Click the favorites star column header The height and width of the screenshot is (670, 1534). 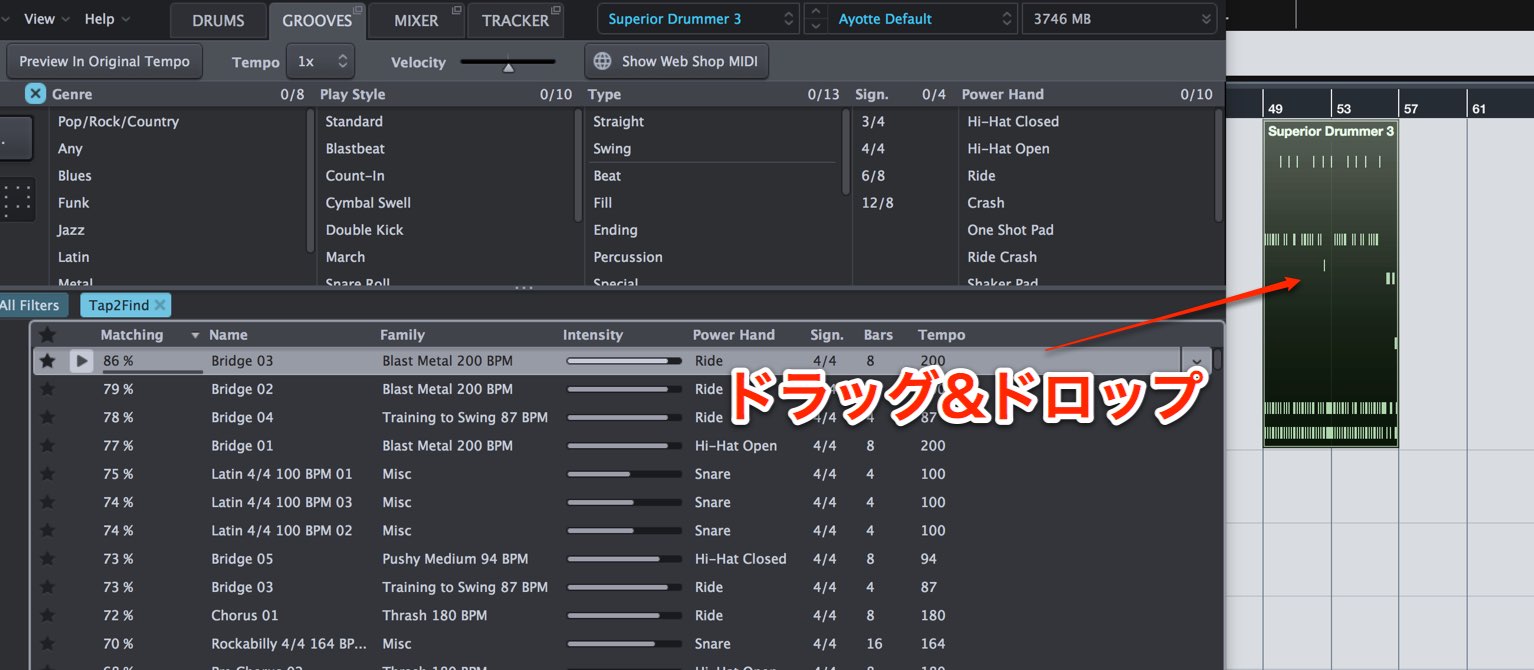coord(47,335)
